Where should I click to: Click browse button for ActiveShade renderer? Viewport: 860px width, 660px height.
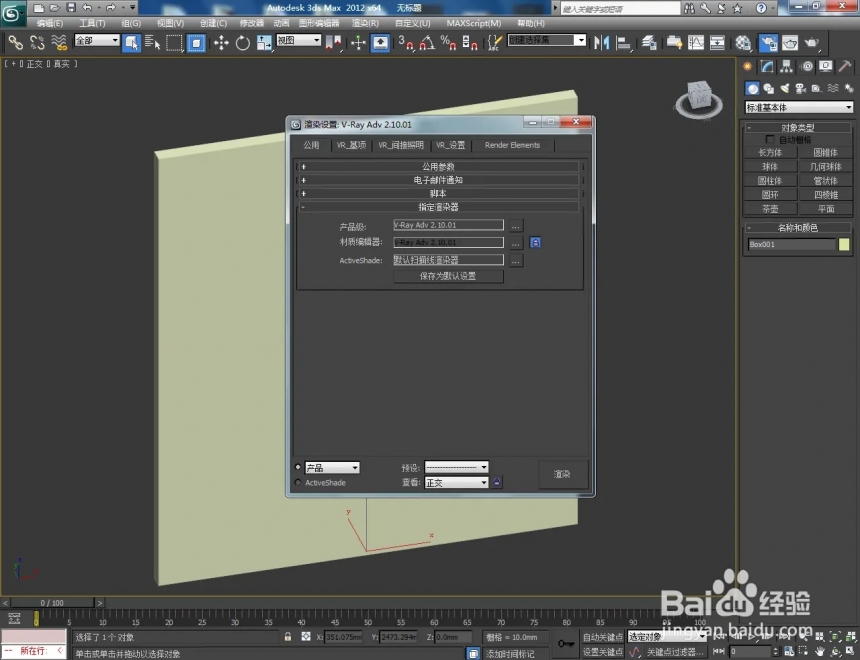pyautogui.click(x=516, y=261)
